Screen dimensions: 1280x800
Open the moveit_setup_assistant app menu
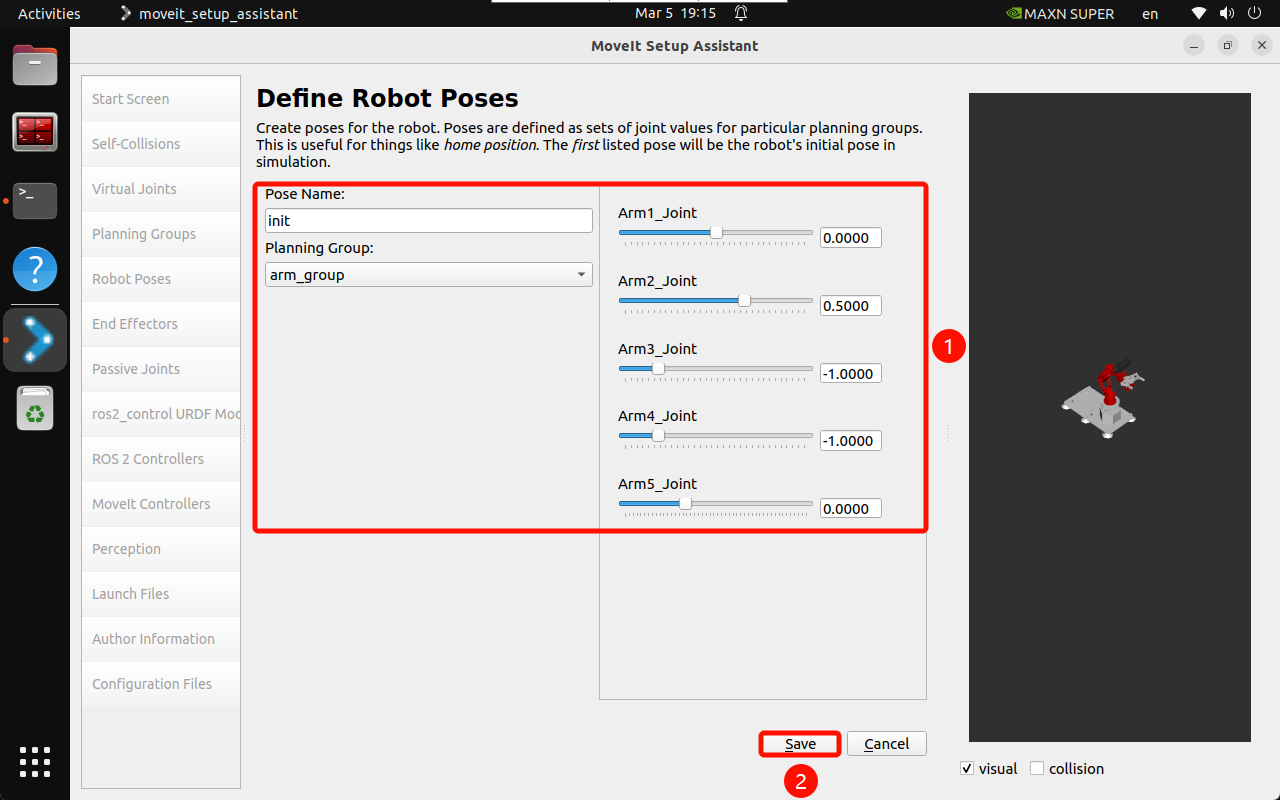(x=208, y=14)
